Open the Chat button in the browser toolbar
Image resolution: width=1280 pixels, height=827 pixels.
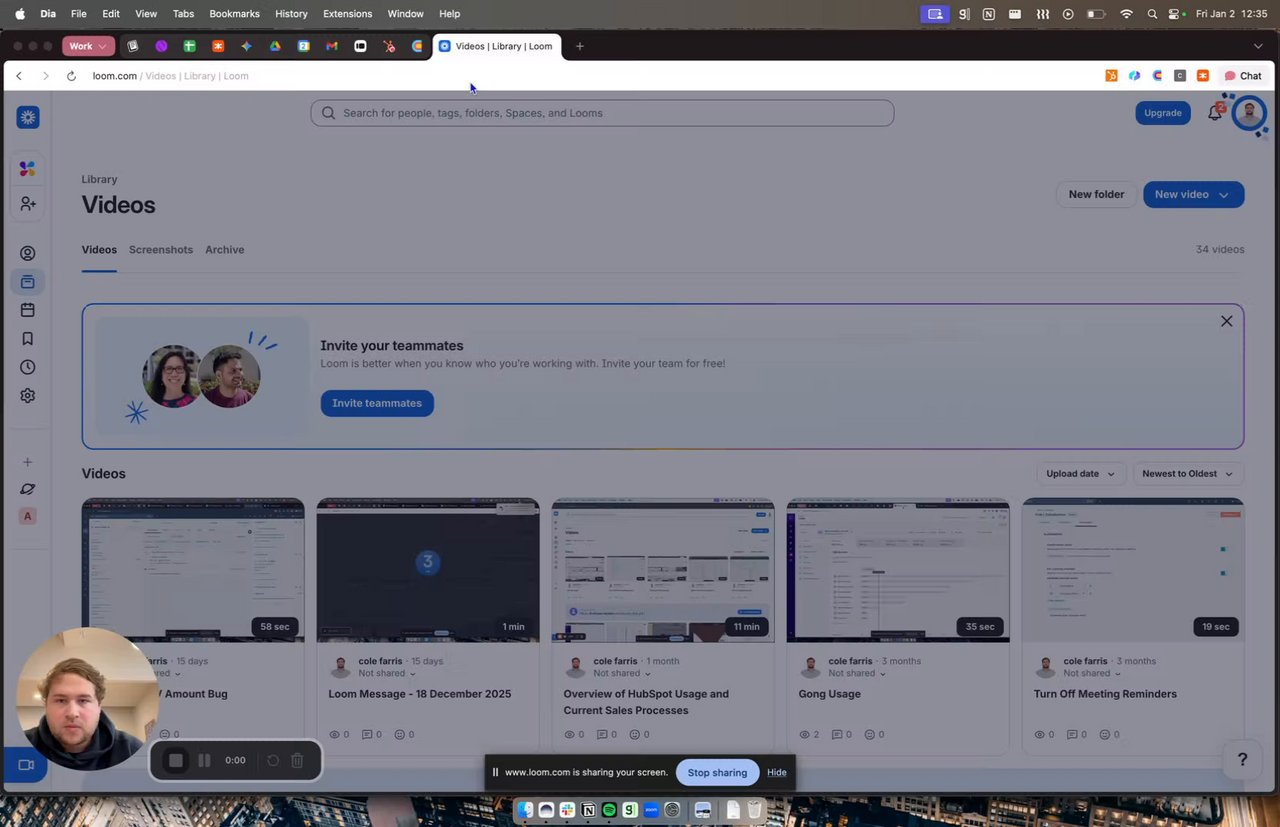[1243, 76]
